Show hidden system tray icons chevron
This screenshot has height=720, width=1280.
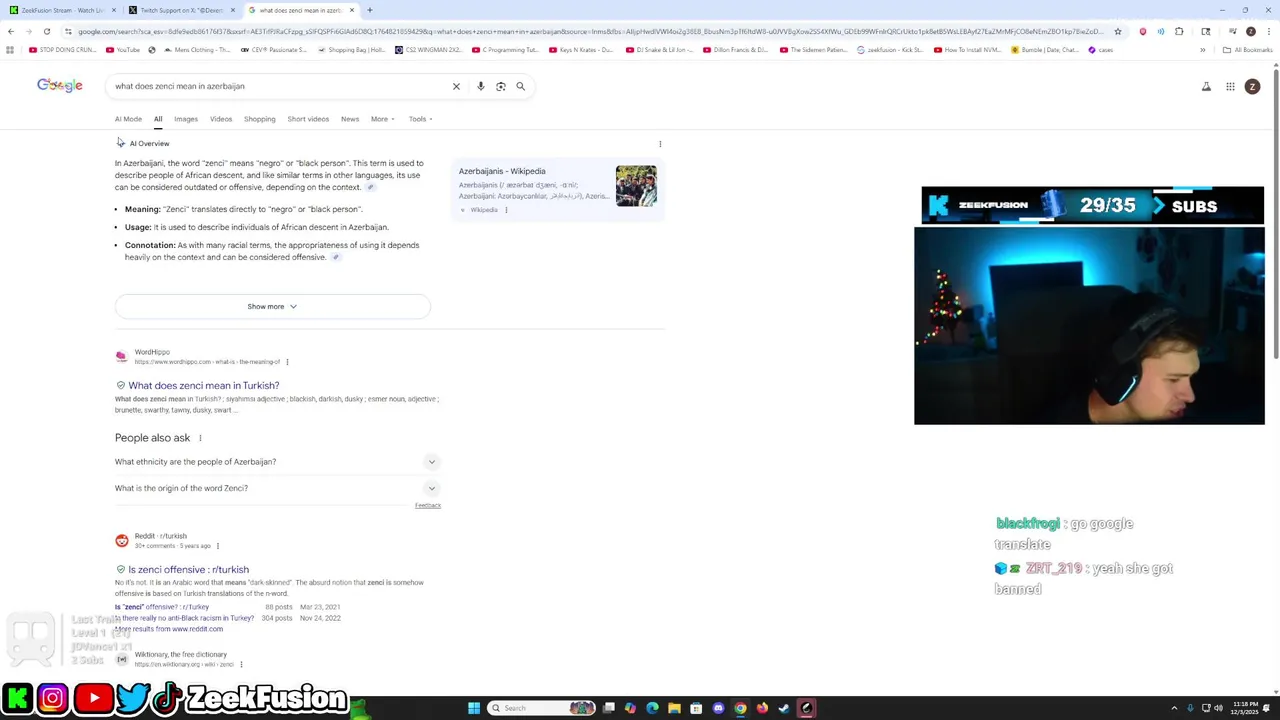coord(1174,708)
